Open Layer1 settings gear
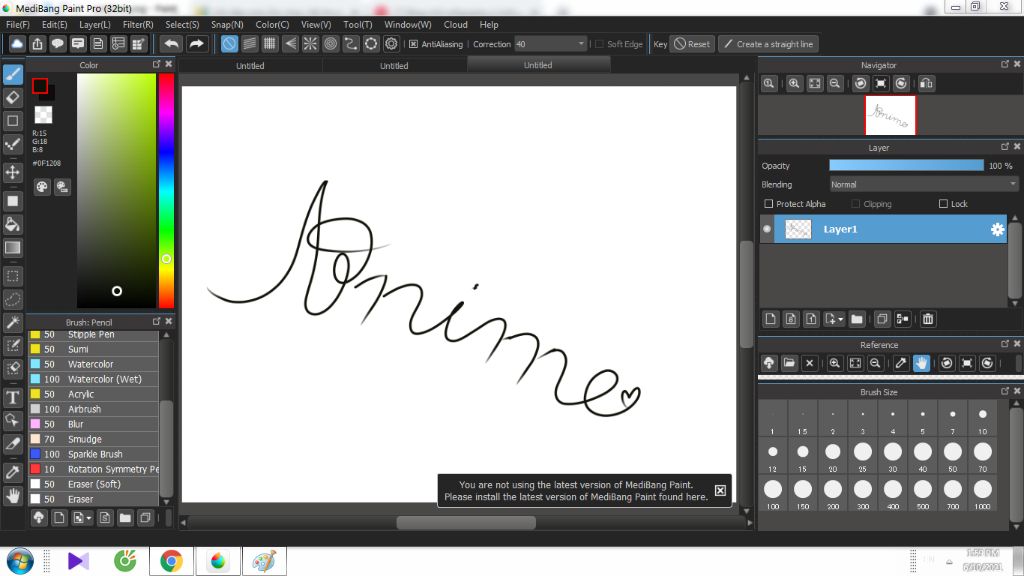The height and width of the screenshot is (576, 1024). point(997,229)
